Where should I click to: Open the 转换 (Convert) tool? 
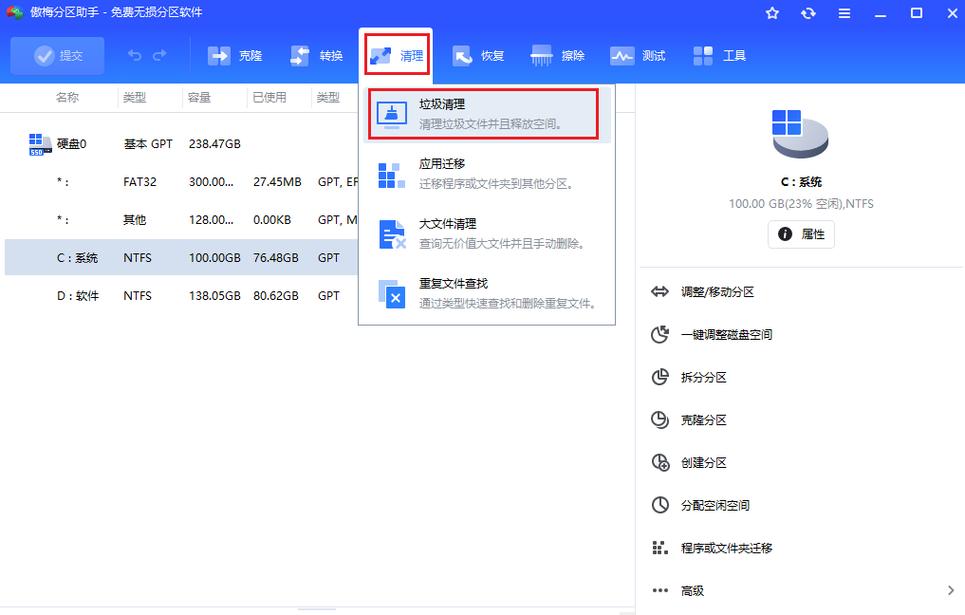coord(318,55)
